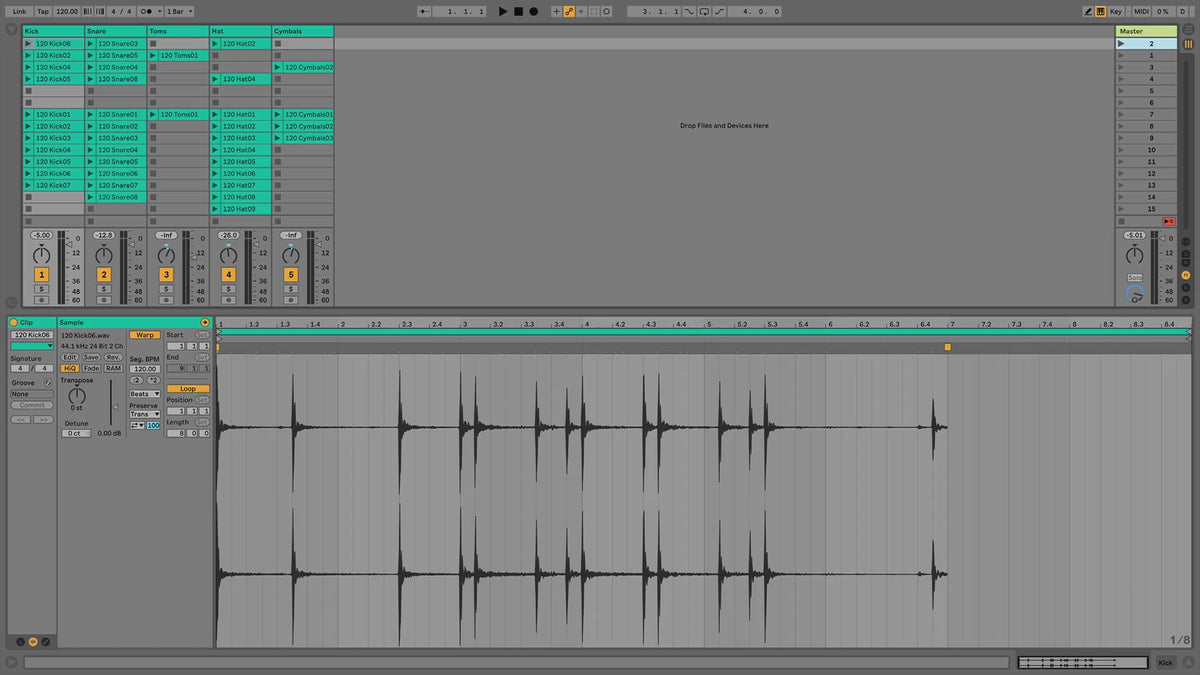Screen dimensions: 1200x675
Task: Disable the clip Loop switch
Action: [x=188, y=388]
